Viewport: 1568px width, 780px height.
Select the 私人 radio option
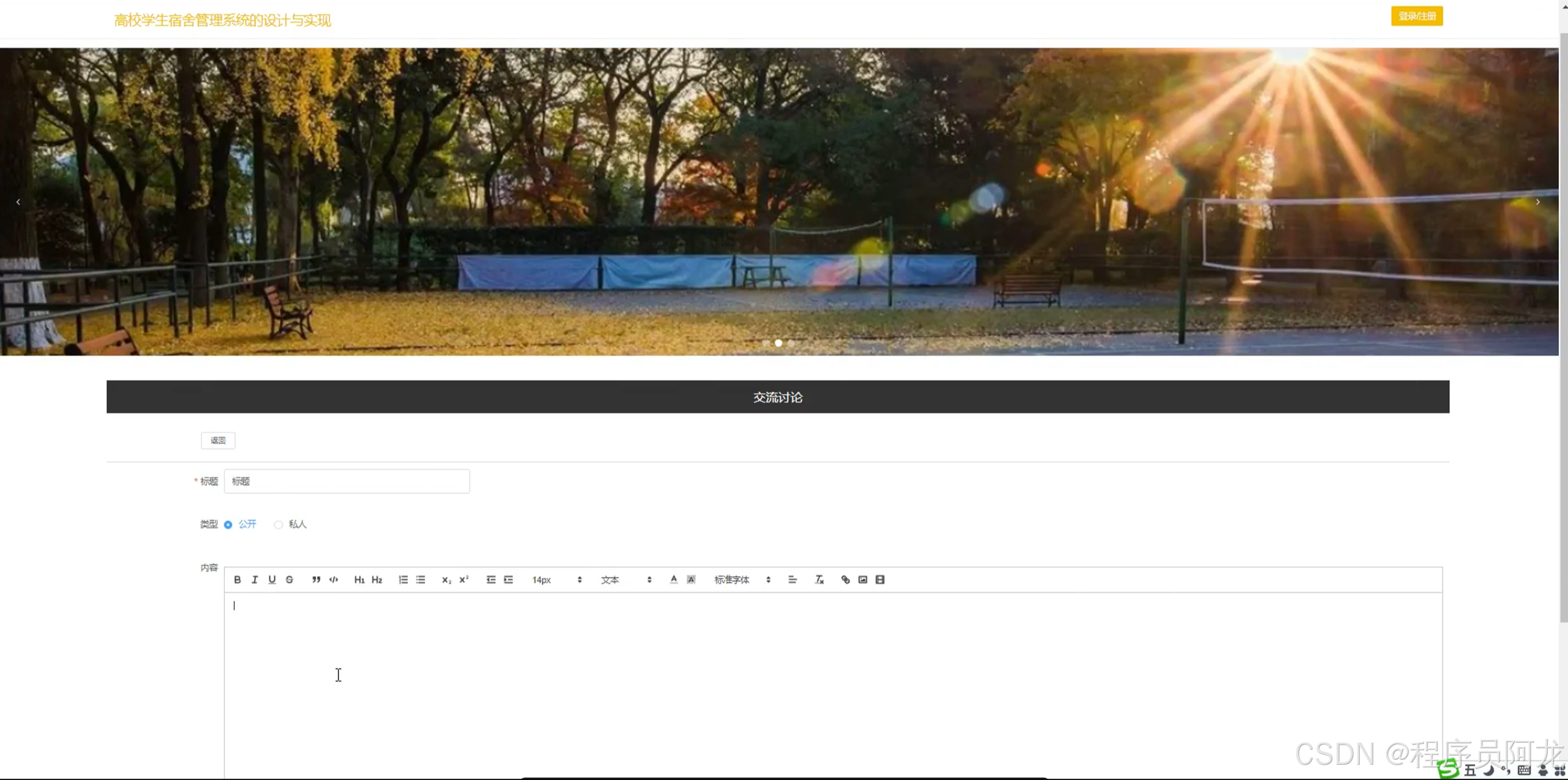[x=279, y=524]
